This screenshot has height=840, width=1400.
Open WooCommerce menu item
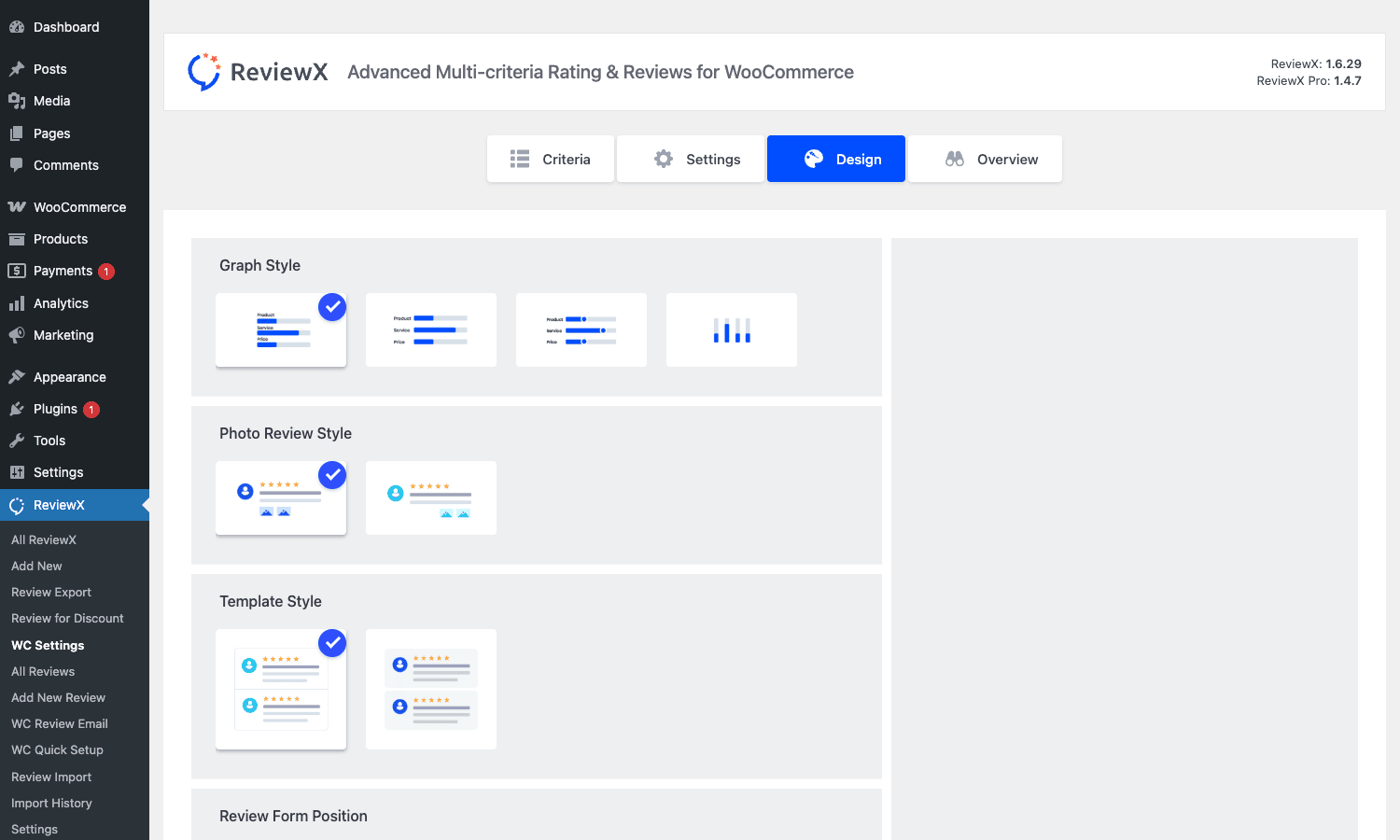point(75,207)
